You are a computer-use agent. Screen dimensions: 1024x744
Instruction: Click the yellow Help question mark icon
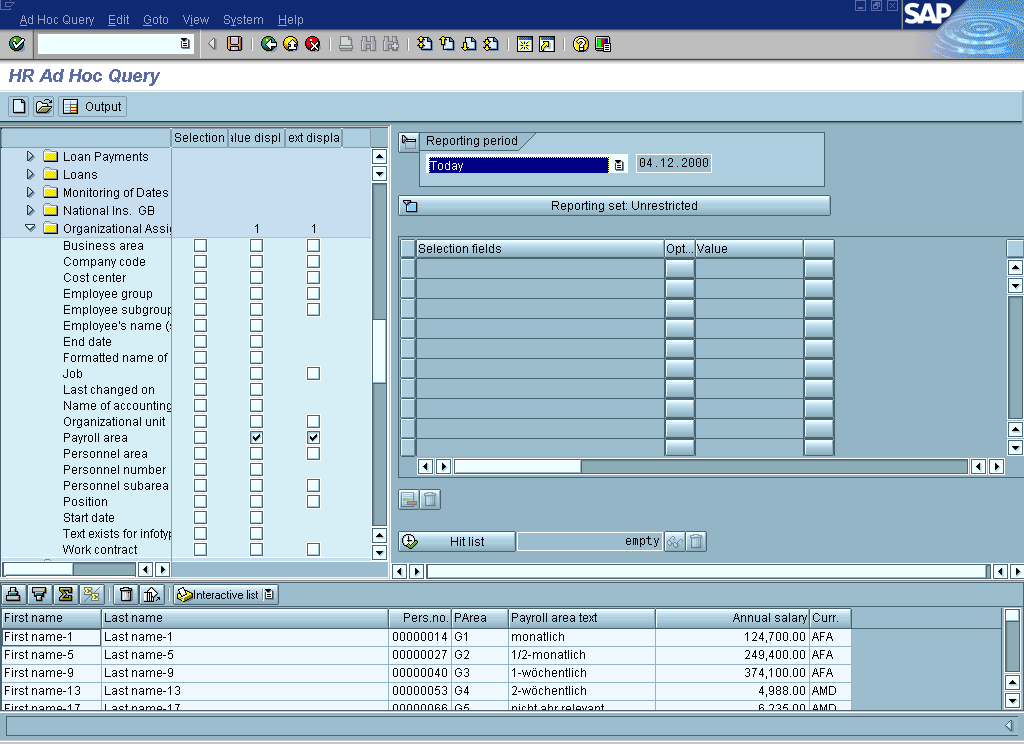(x=581, y=44)
